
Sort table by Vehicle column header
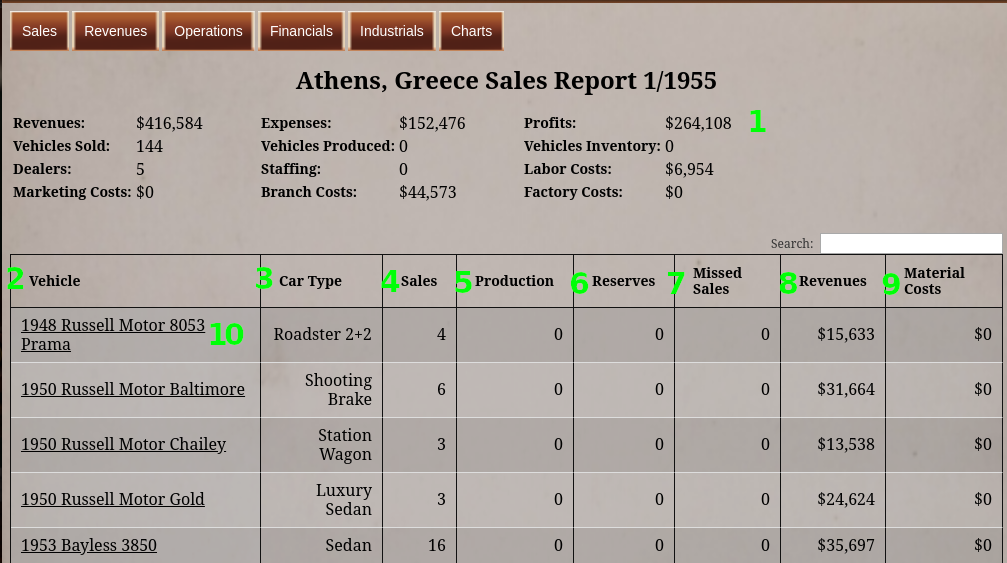[x=55, y=281]
